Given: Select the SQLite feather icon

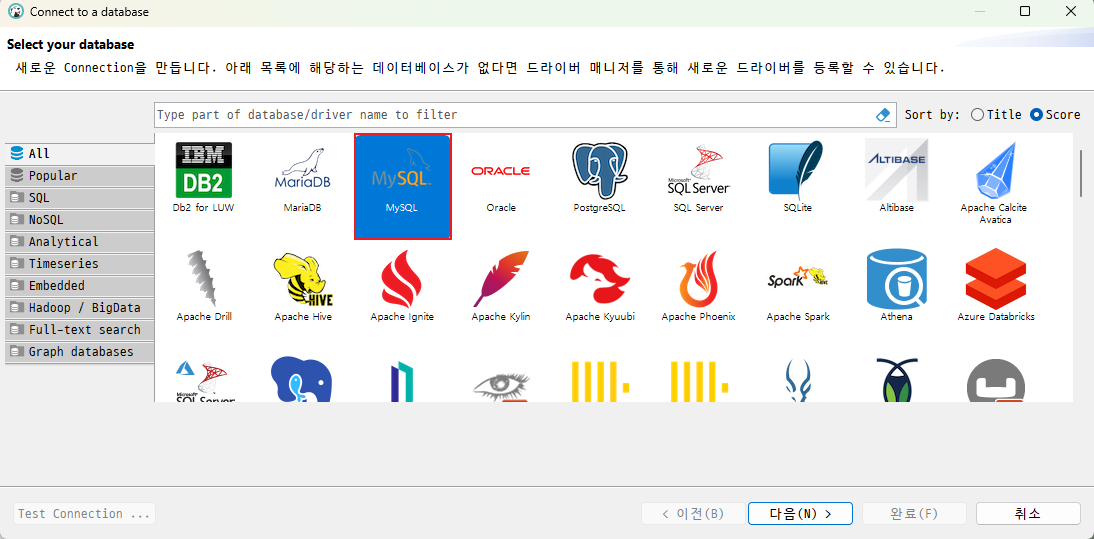Looking at the screenshot, I should (x=796, y=169).
